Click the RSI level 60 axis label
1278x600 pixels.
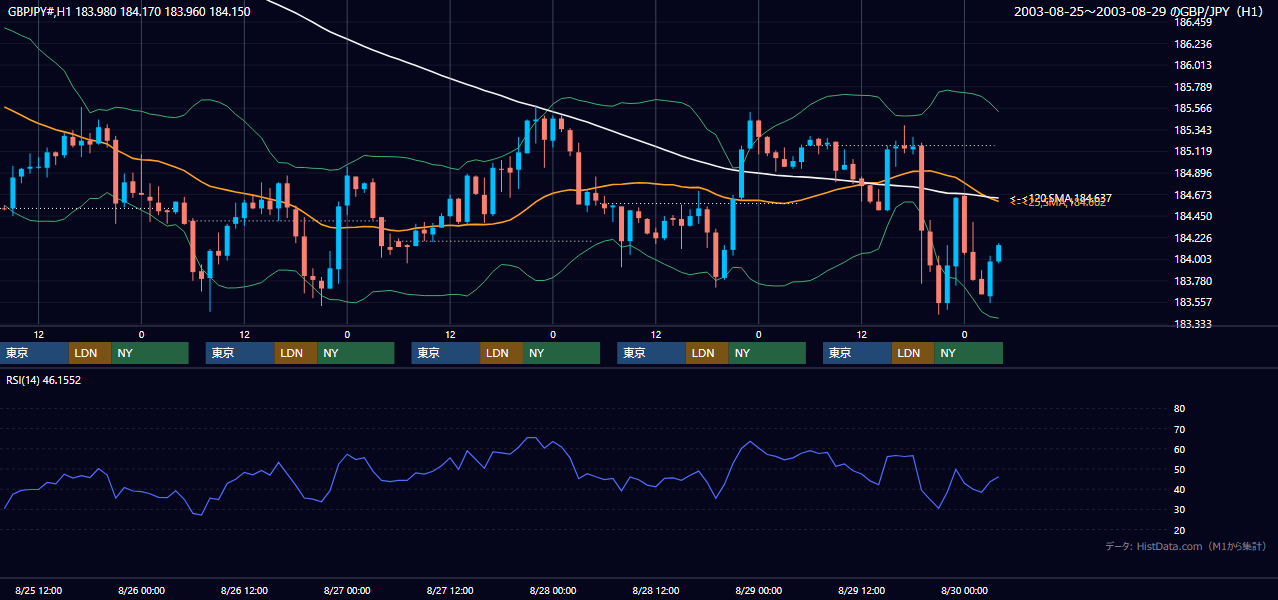[1179, 449]
